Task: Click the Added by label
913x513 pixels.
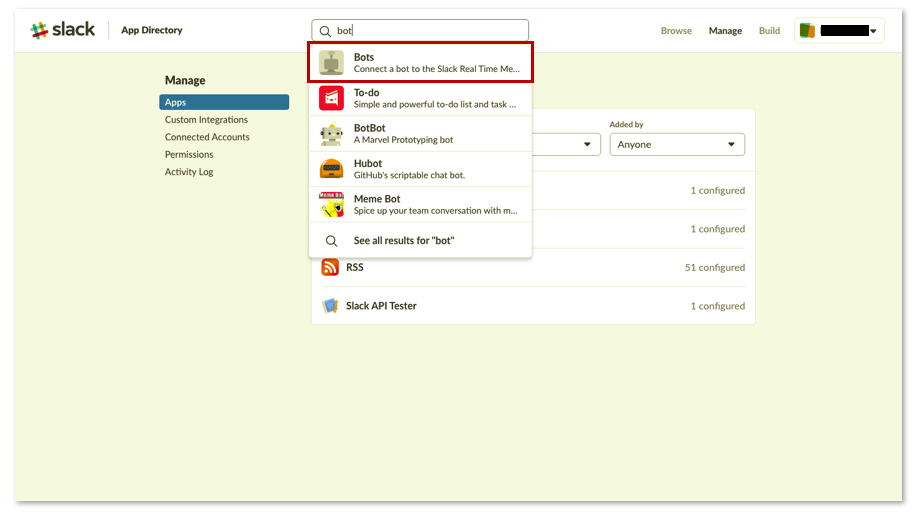Action: pos(626,124)
